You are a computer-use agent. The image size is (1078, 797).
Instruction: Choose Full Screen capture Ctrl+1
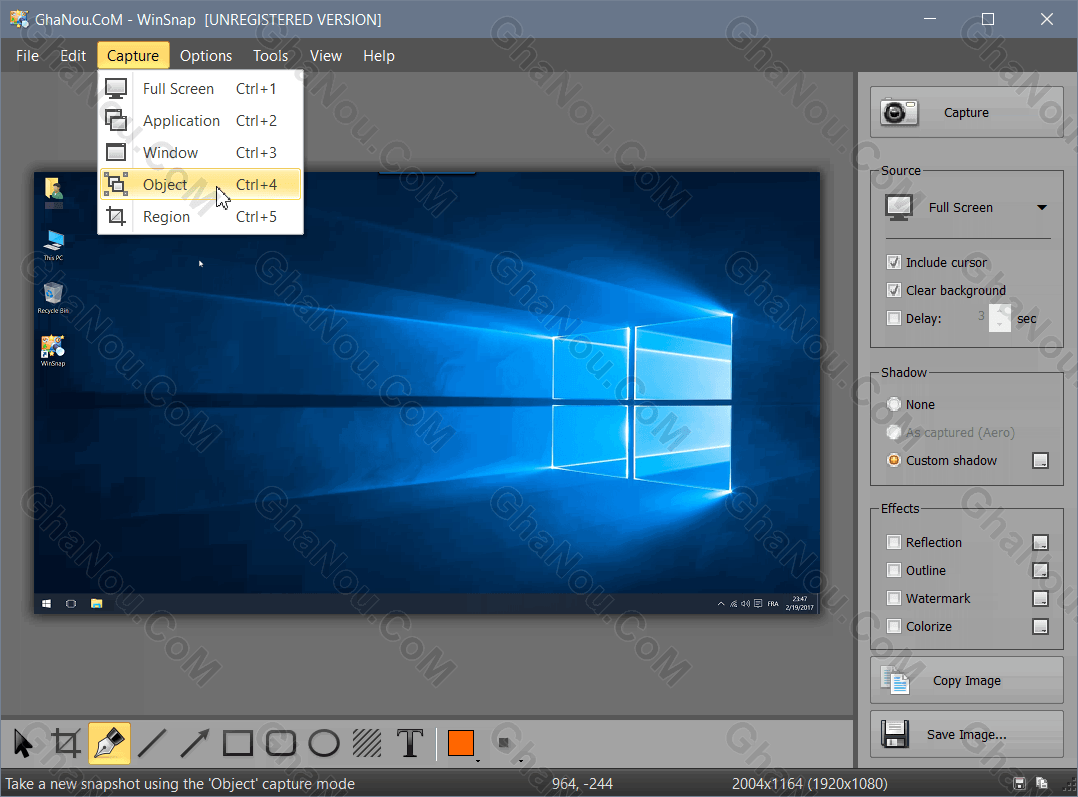pos(200,89)
